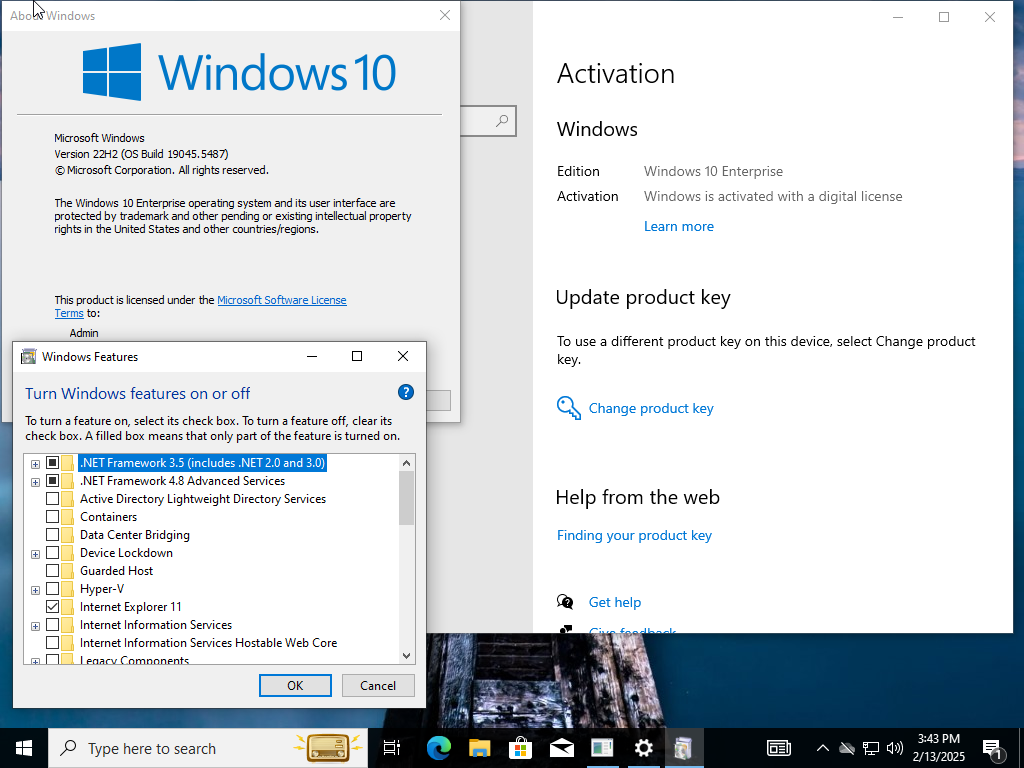Open Microsoft Store from the taskbar
The image size is (1024, 768).
click(520, 748)
